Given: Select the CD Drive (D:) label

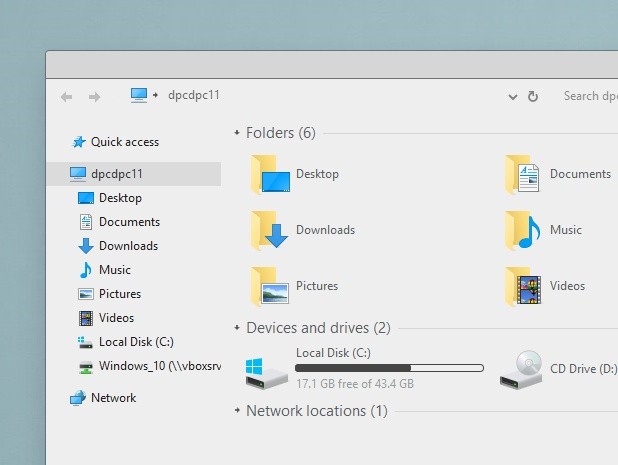Looking at the screenshot, I should click(584, 369).
